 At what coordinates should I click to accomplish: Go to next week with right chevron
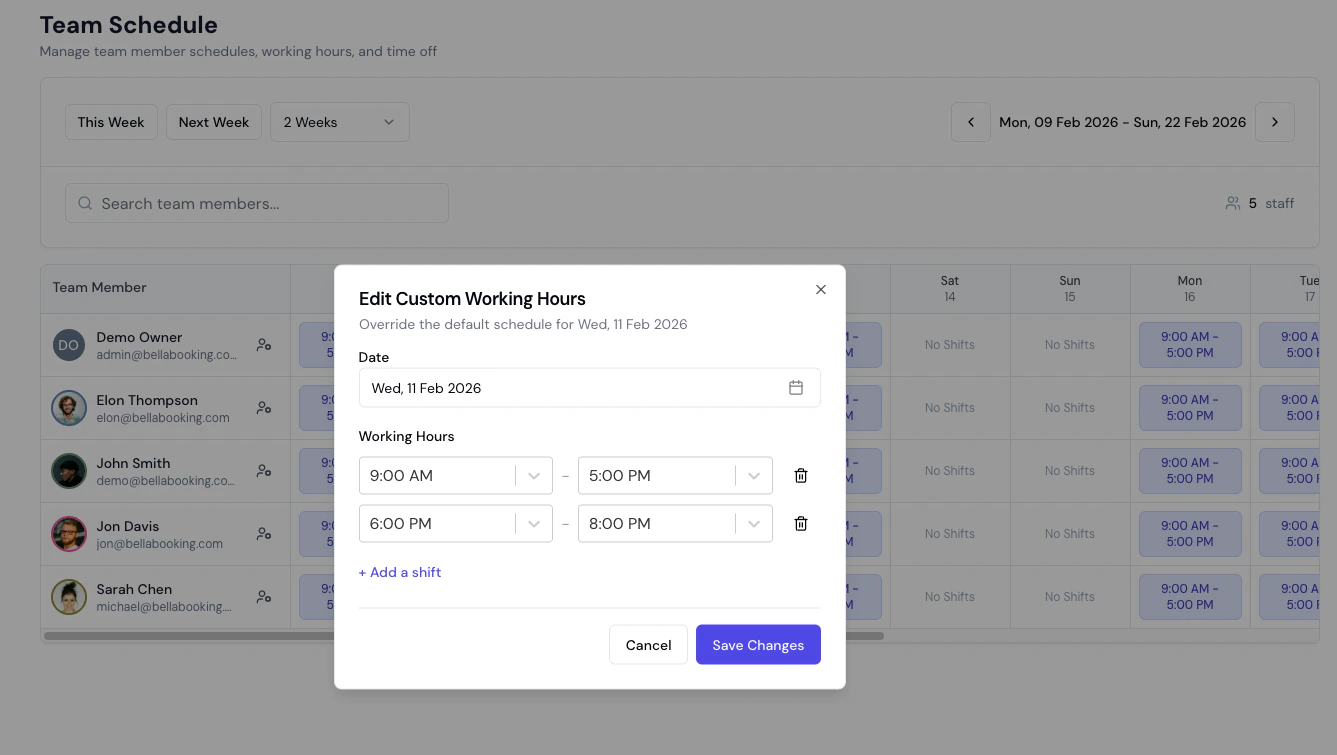click(1274, 121)
